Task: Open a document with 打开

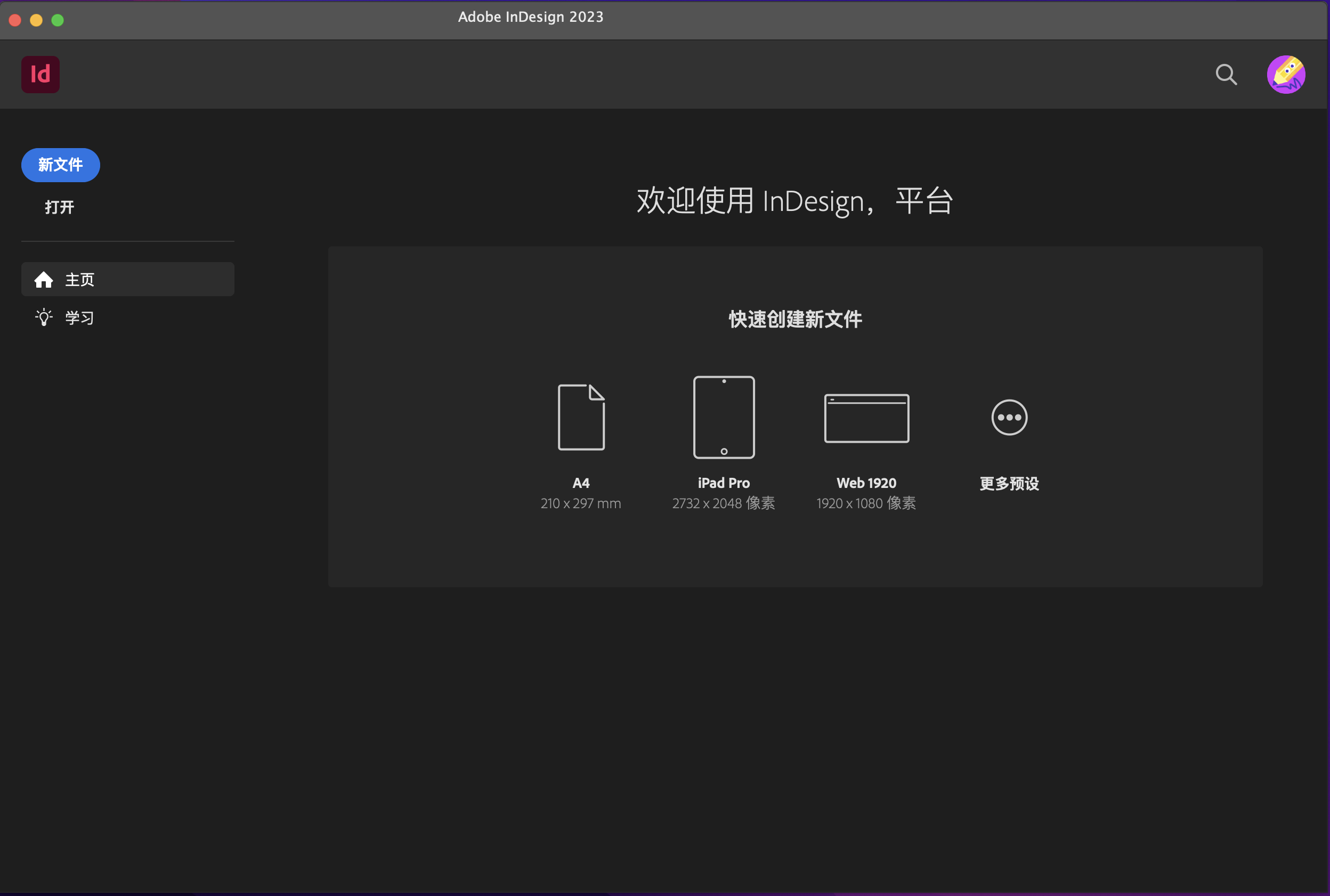Action: click(59, 207)
